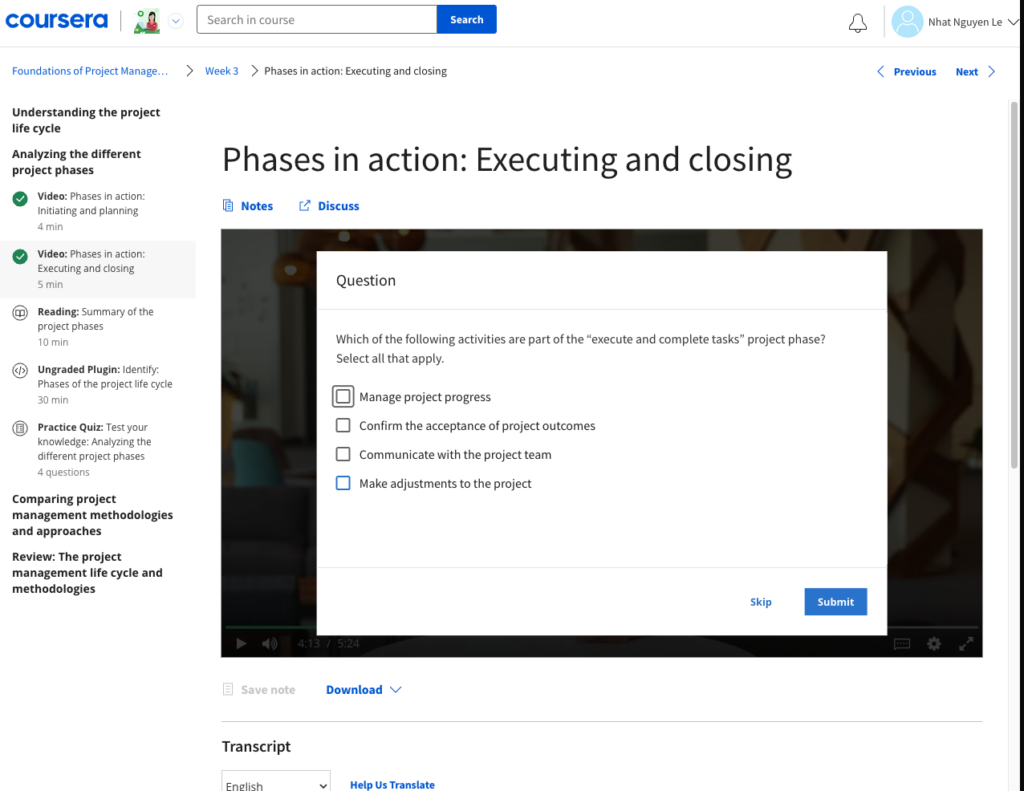
Task: Submit the quiz answer
Action: pyautogui.click(x=835, y=602)
